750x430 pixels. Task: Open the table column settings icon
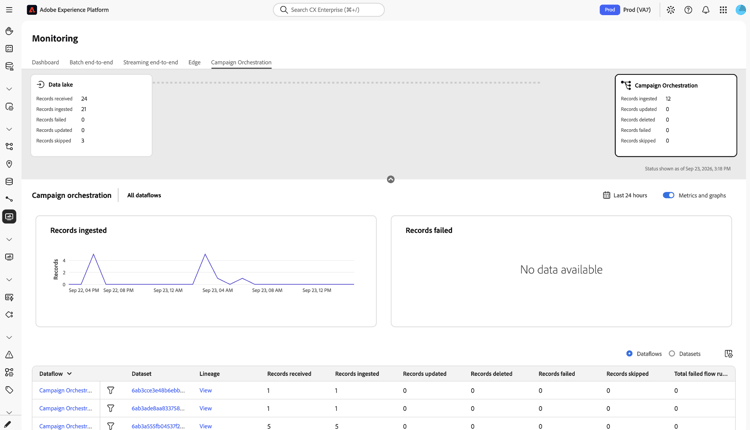pos(728,353)
